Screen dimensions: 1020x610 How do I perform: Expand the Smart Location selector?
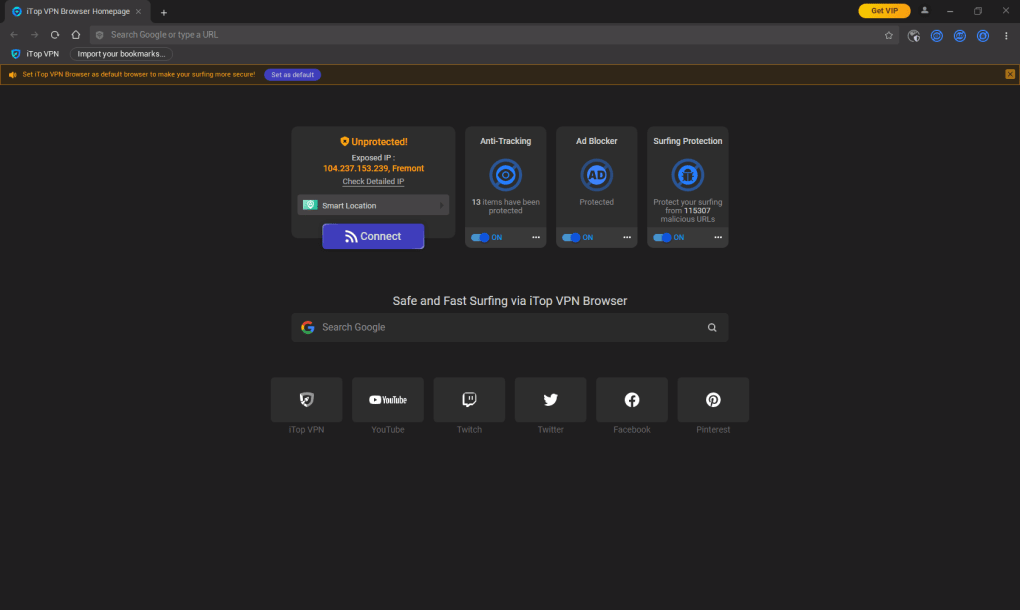(373, 206)
